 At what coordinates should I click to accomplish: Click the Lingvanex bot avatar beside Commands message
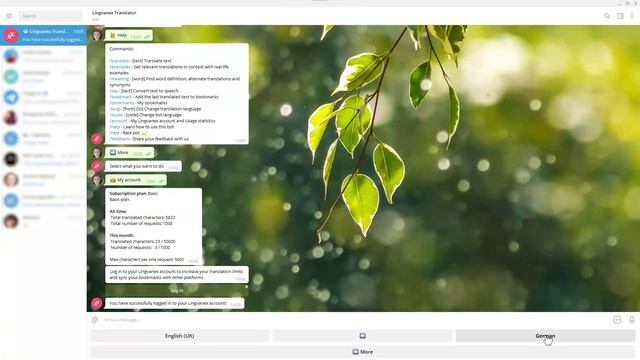click(x=97, y=139)
